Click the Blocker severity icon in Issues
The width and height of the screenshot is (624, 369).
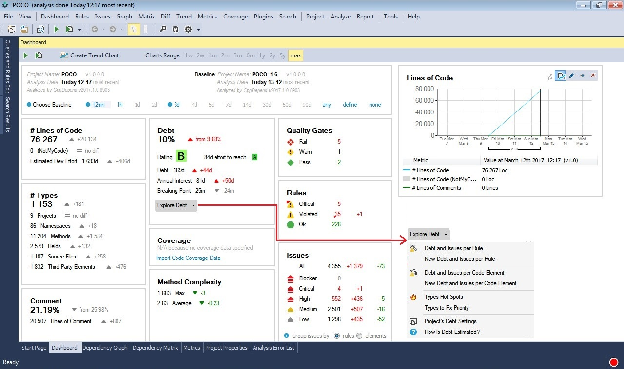(x=291, y=278)
